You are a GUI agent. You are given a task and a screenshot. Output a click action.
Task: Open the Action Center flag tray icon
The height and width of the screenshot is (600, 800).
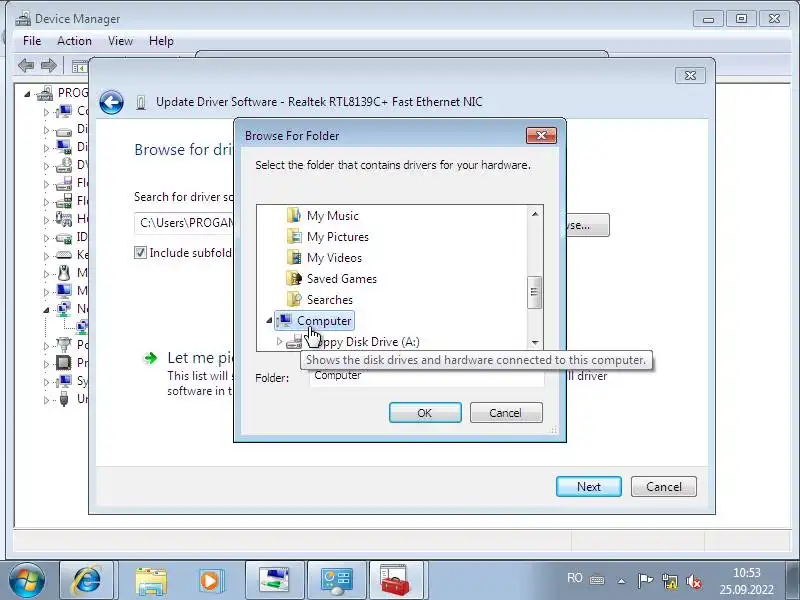(645, 581)
